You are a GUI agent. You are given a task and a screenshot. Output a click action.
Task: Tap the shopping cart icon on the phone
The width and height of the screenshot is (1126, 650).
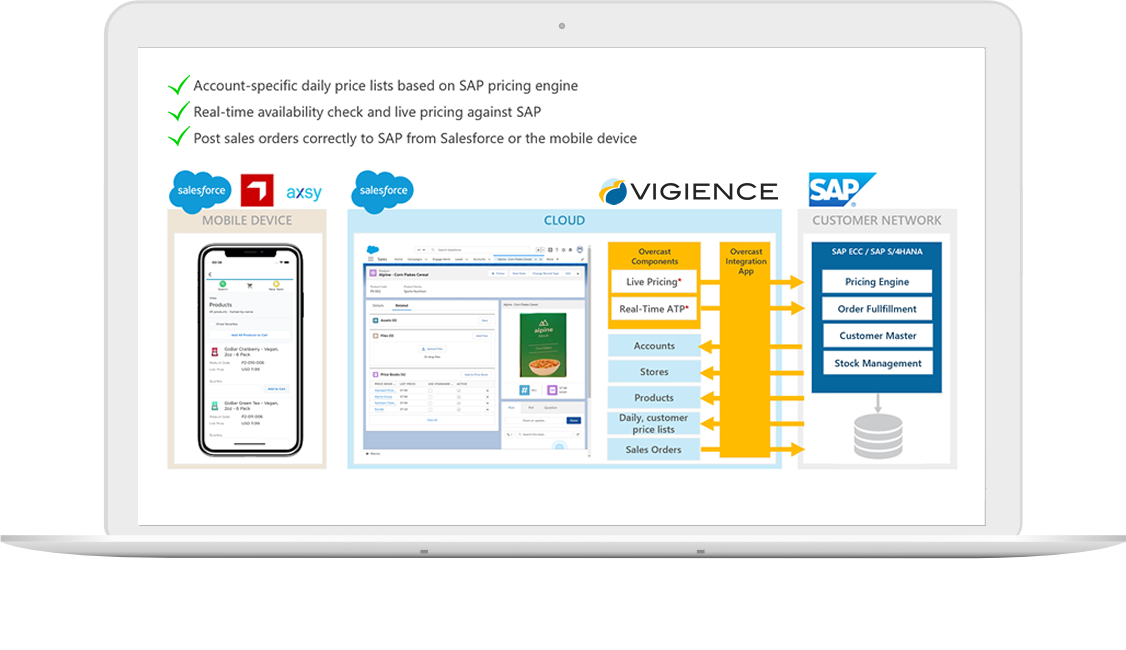pos(249,286)
